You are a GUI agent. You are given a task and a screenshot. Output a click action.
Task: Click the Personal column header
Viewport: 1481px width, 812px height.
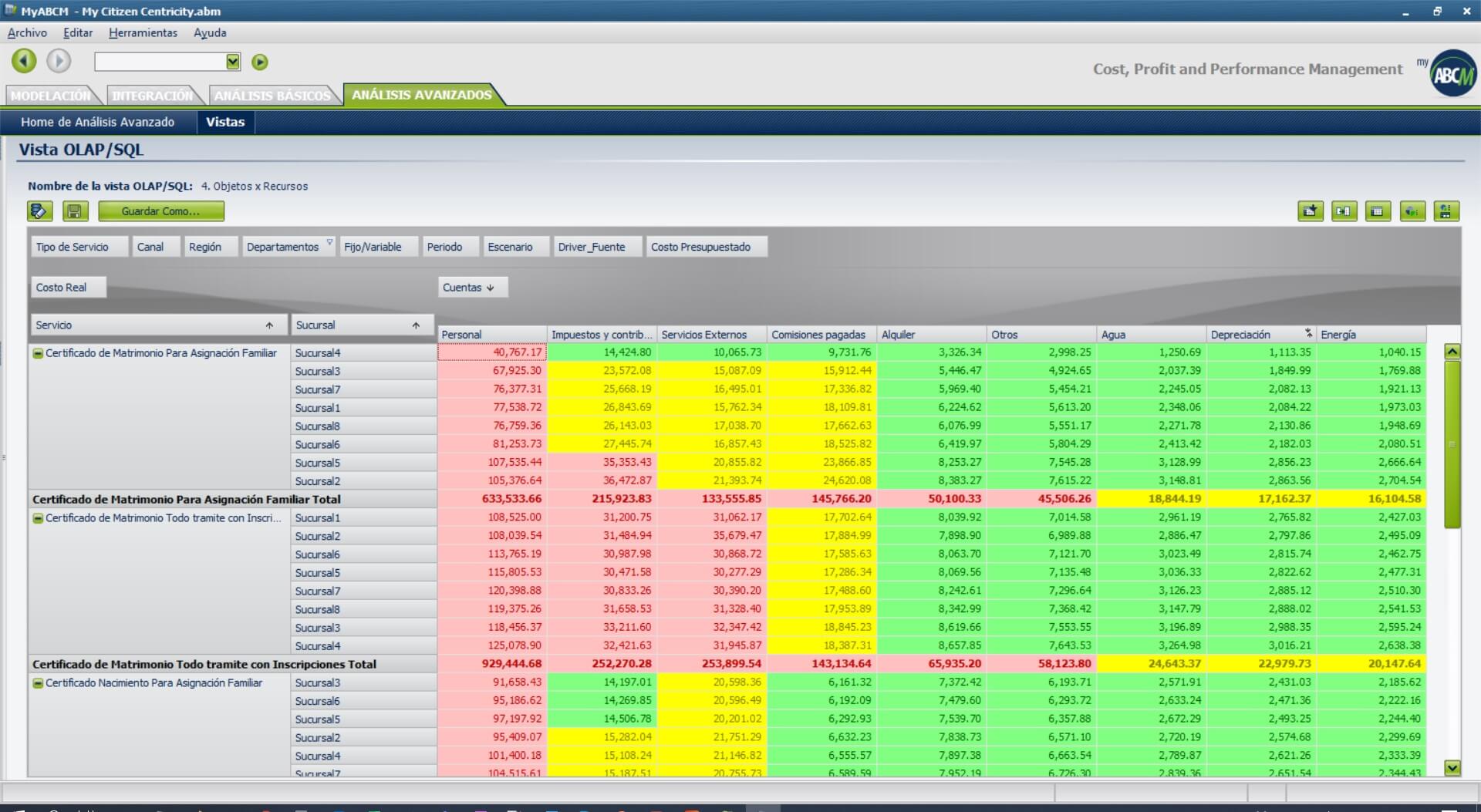pyautogui.click(x=492, y=335)
